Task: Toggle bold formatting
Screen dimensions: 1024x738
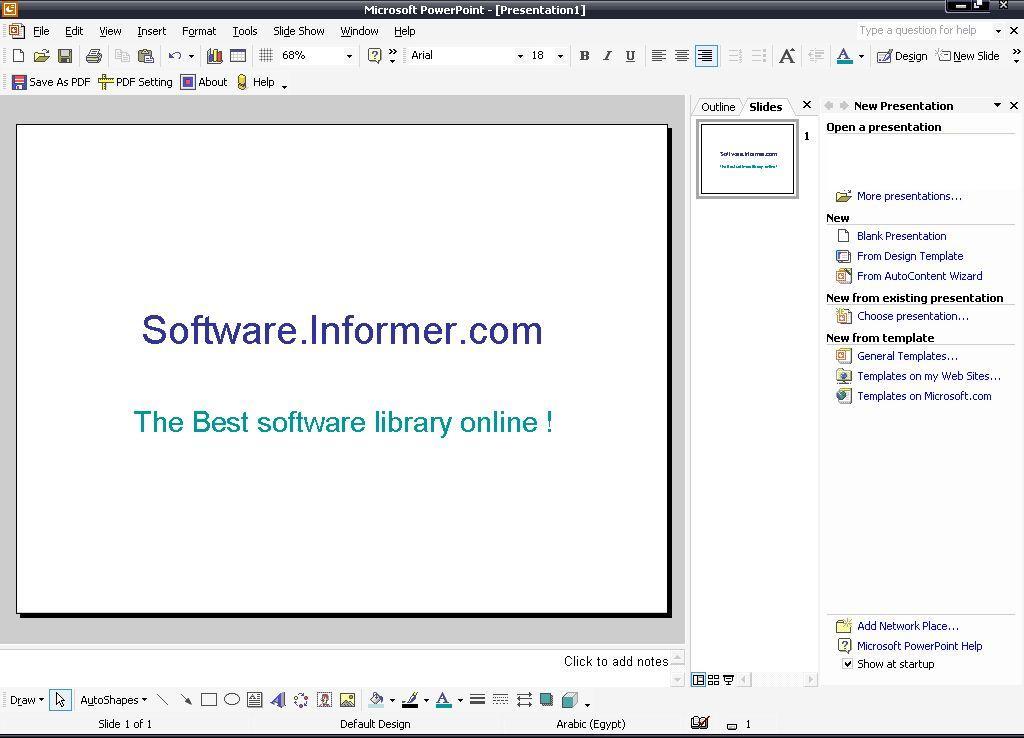Action: click(584, 56)
